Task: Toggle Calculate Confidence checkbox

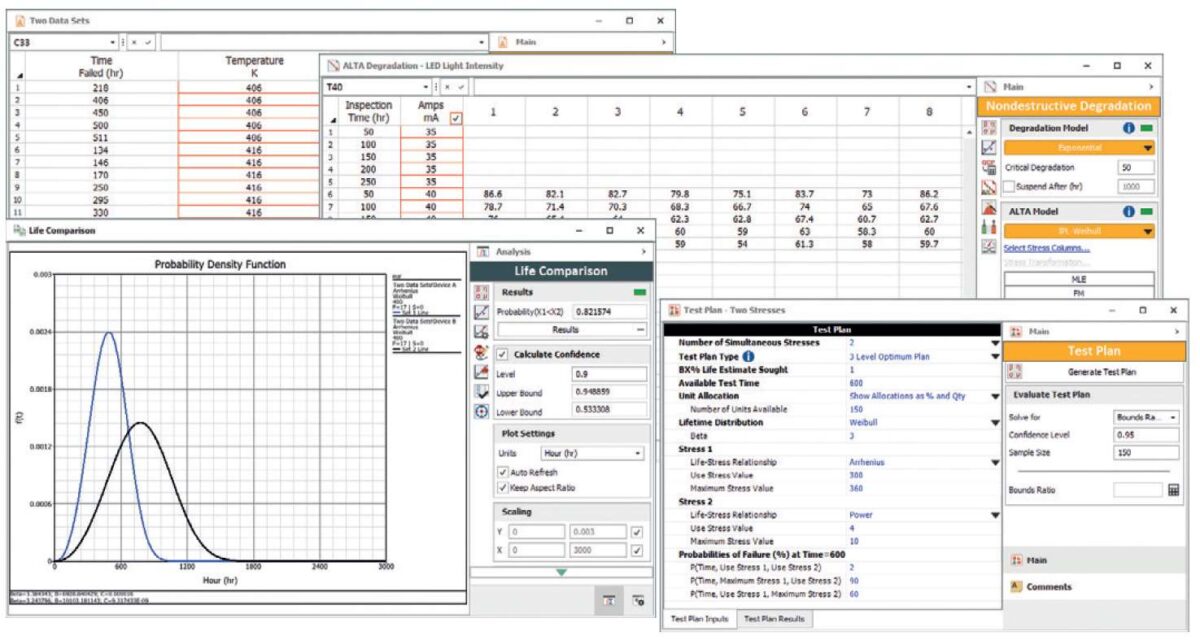Action: (x=503, y=354)
